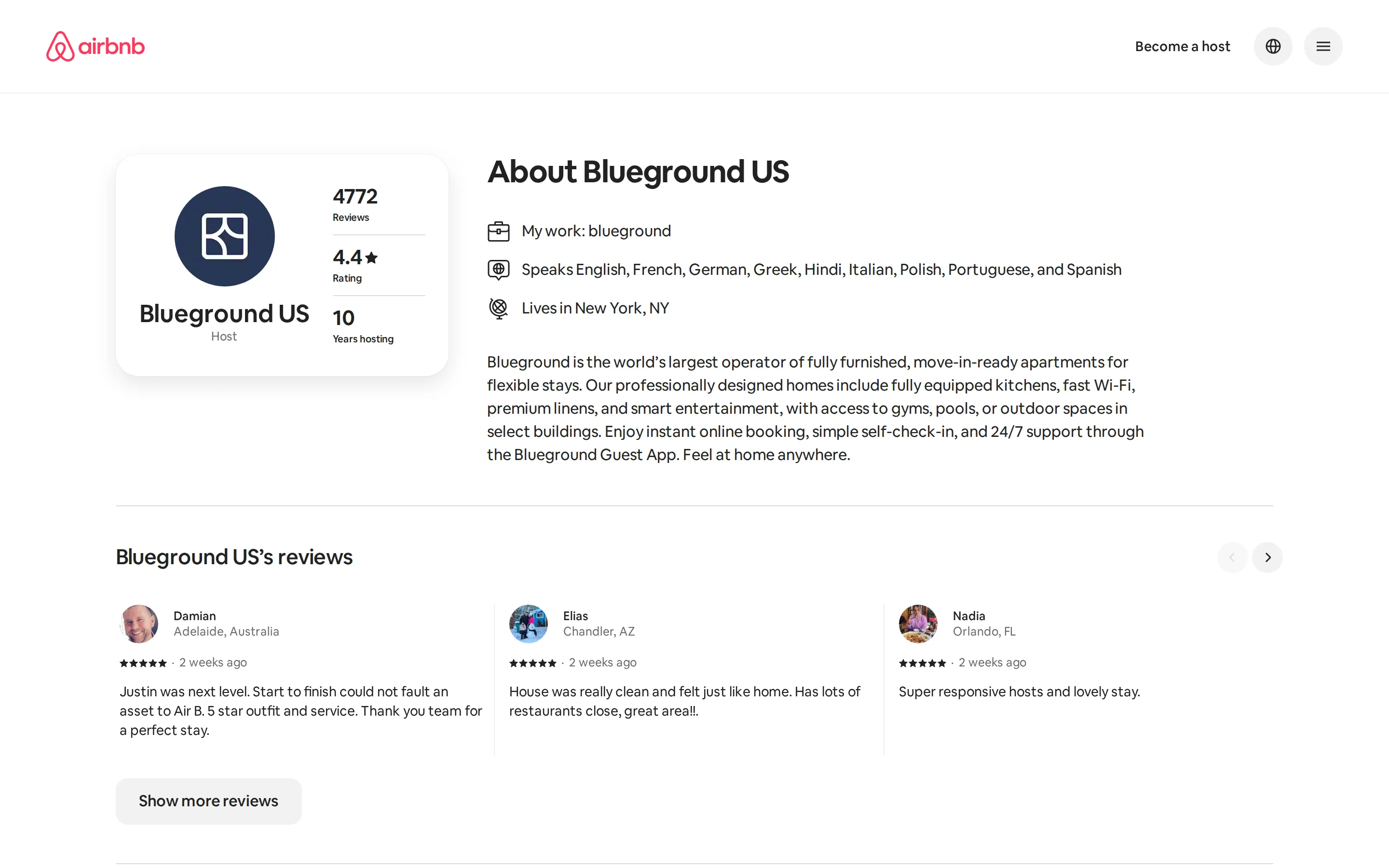Click the briefcase work icon
The height and width of the screenshot is (868, 1389).
[x=498, y=231]
